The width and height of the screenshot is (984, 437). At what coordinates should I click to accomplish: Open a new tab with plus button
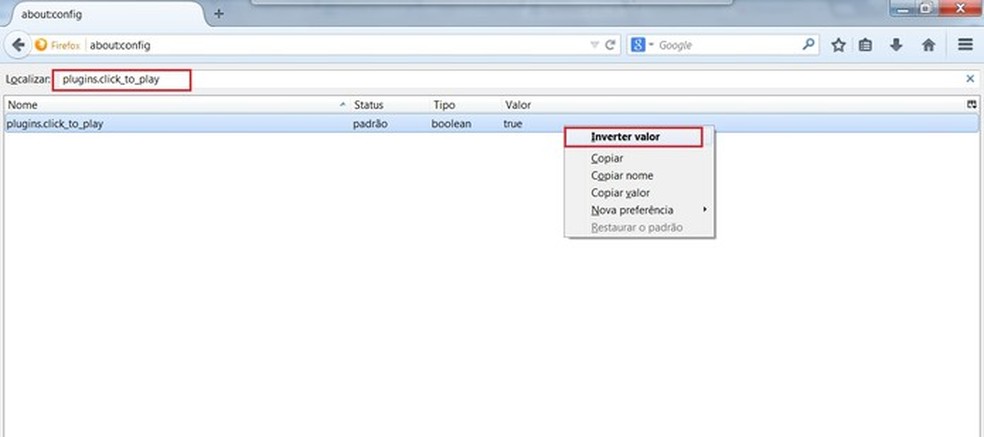(x=218, y=14)
